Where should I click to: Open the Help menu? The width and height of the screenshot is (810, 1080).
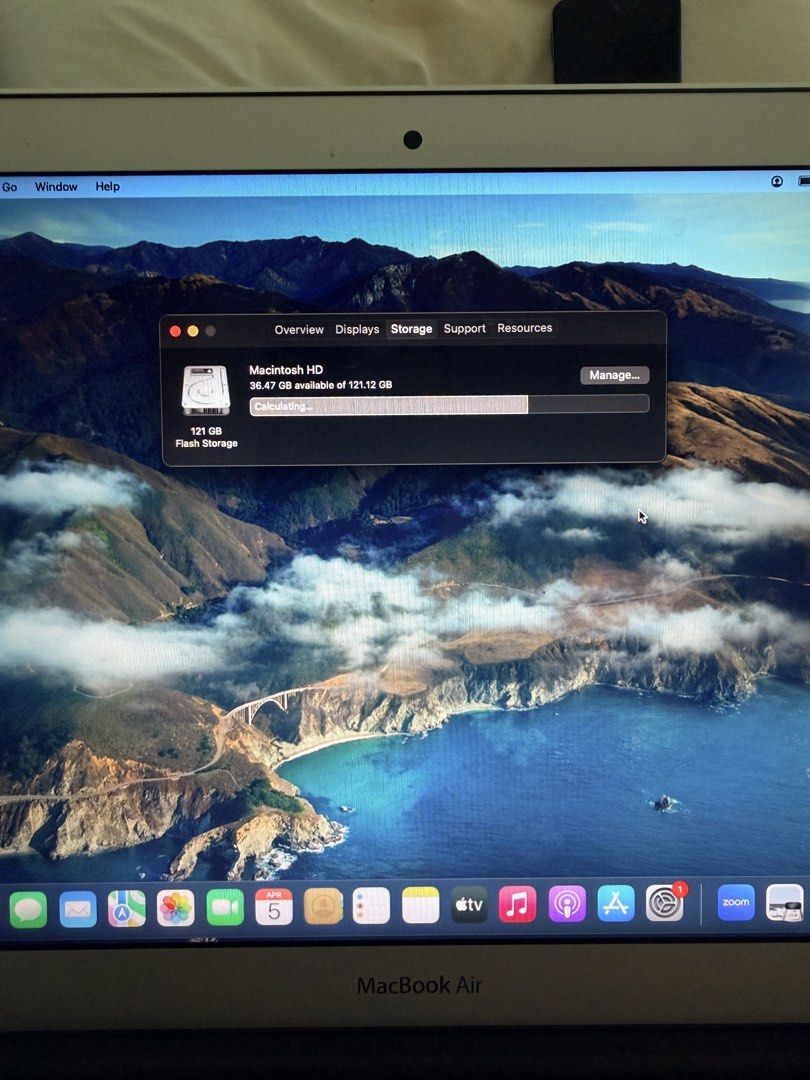pos(107,186)
